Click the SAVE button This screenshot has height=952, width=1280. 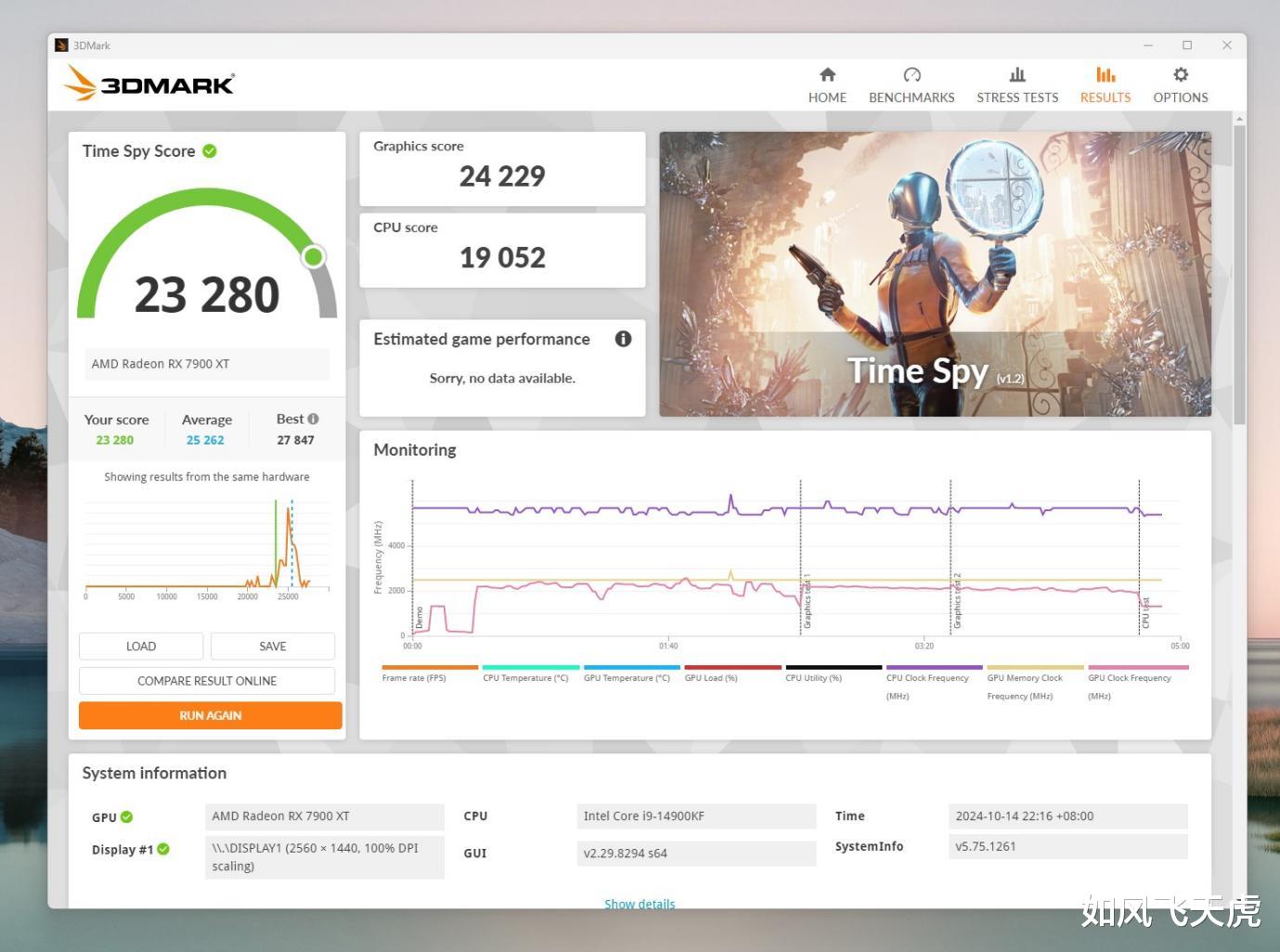point(273,646)
